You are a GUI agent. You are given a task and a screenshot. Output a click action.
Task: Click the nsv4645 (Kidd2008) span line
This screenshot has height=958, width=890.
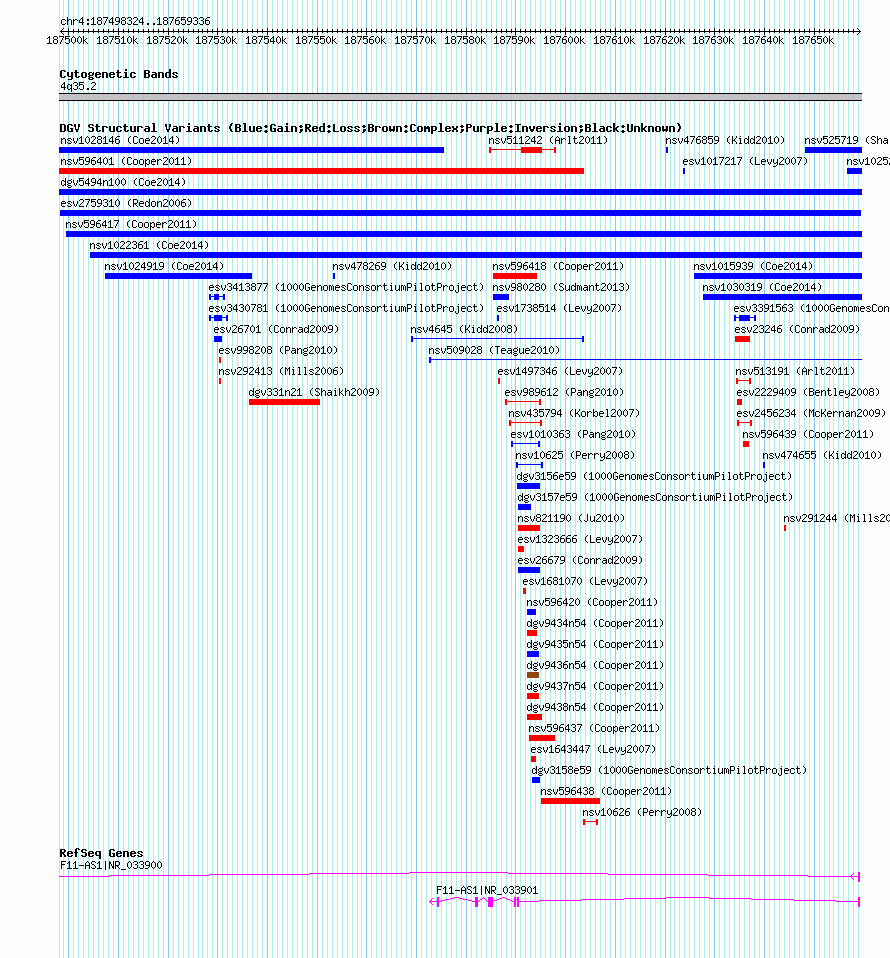(497, 339)
